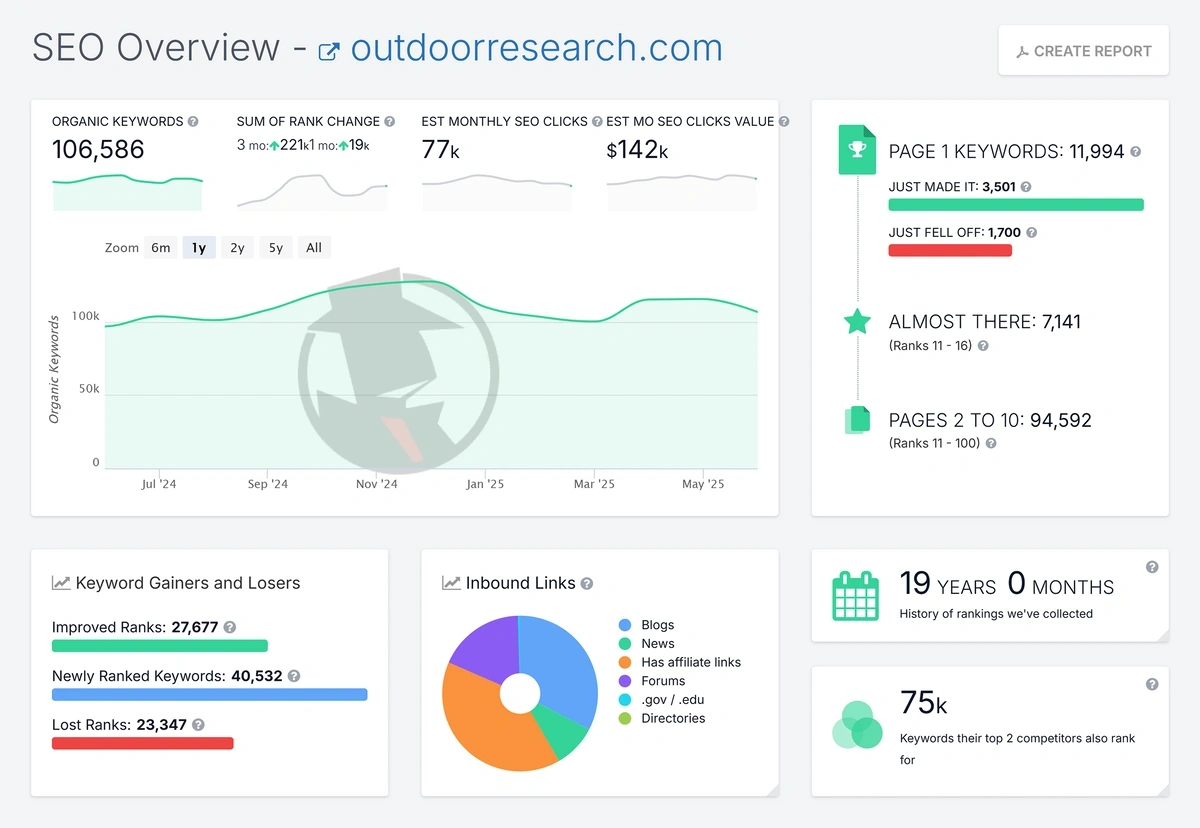Click the 77k monthly clicks figure

(x=440, y=150)
